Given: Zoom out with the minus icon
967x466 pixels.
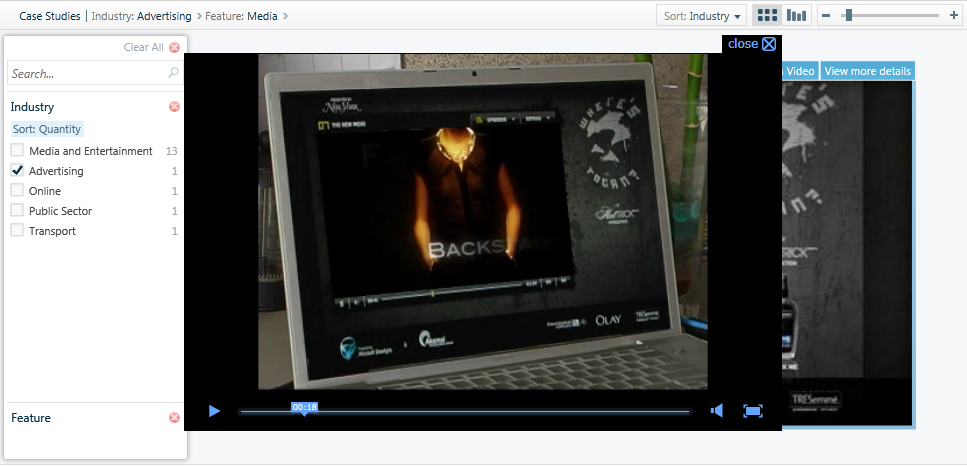Looking at the screenshot, I should [826, 15].
